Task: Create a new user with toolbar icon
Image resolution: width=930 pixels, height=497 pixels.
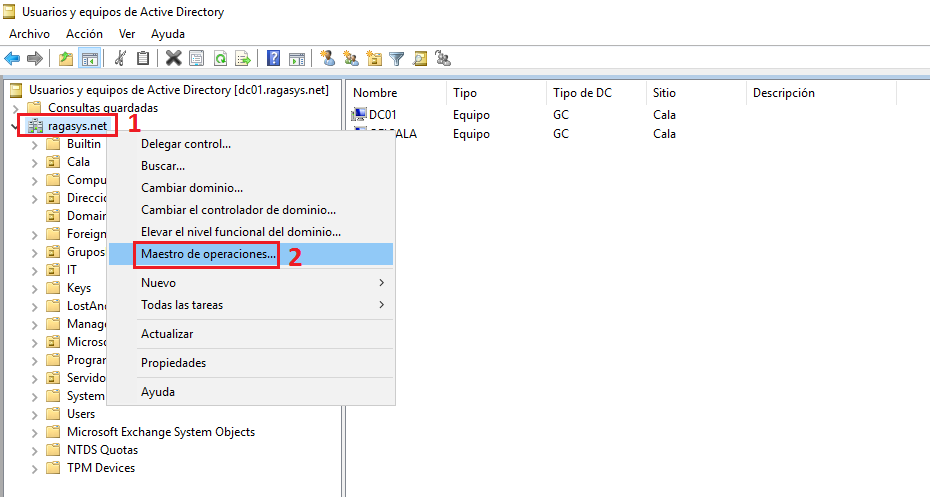Action: pyautogui.click(x=327, y=58)
